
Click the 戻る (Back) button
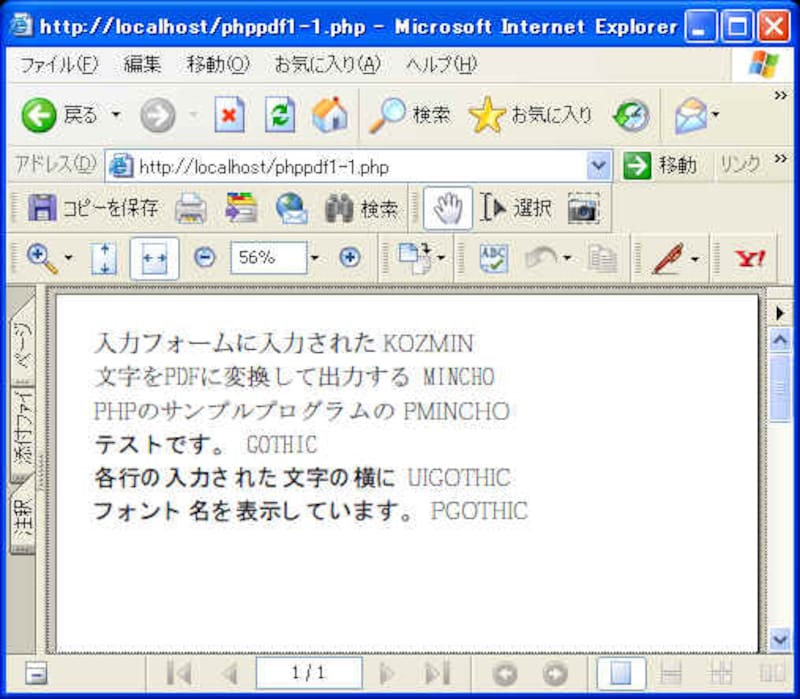coord(60,116)
